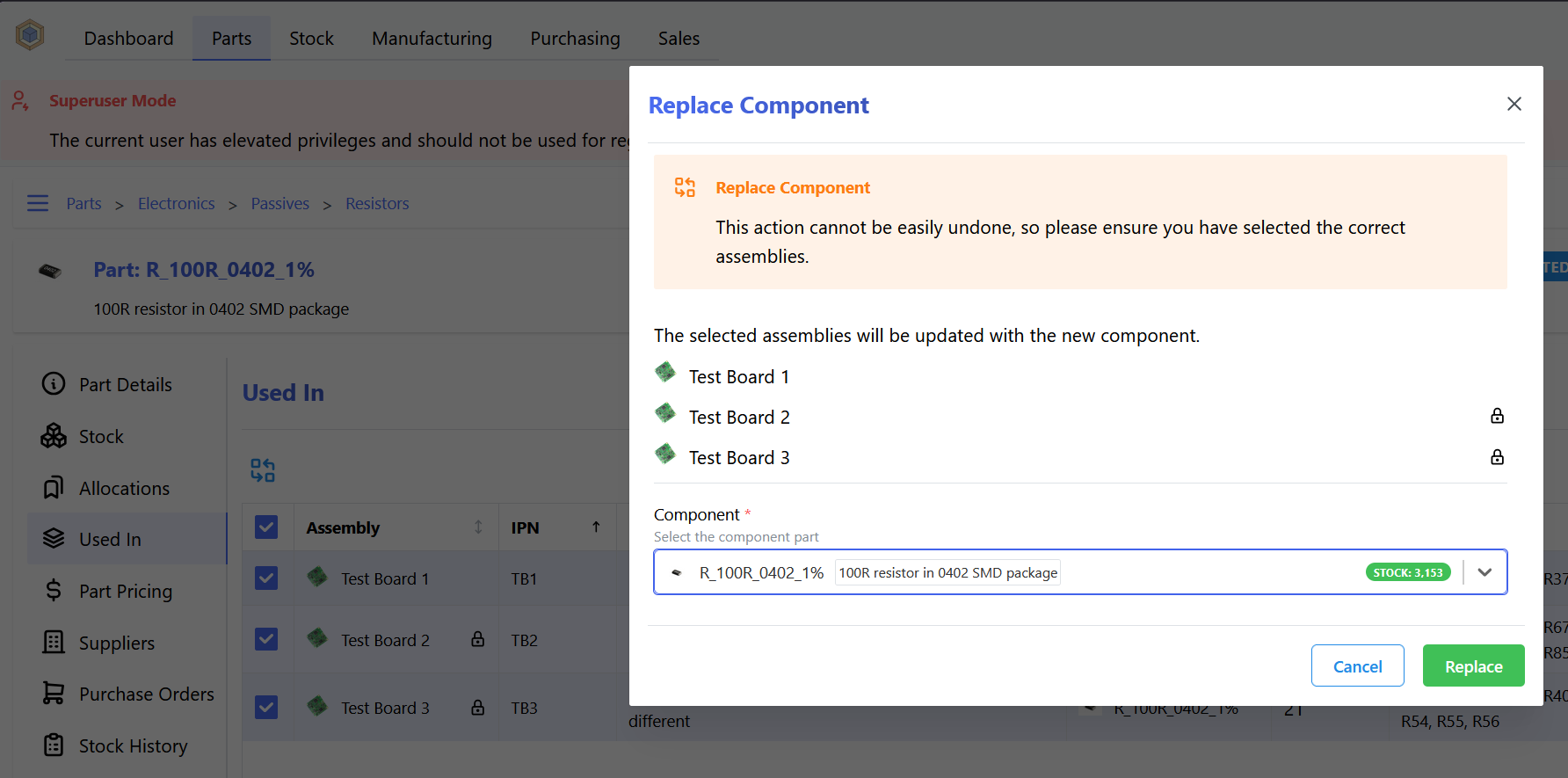Click the lock icon beside Test Board 3 in dialog

click(1497, 456)
